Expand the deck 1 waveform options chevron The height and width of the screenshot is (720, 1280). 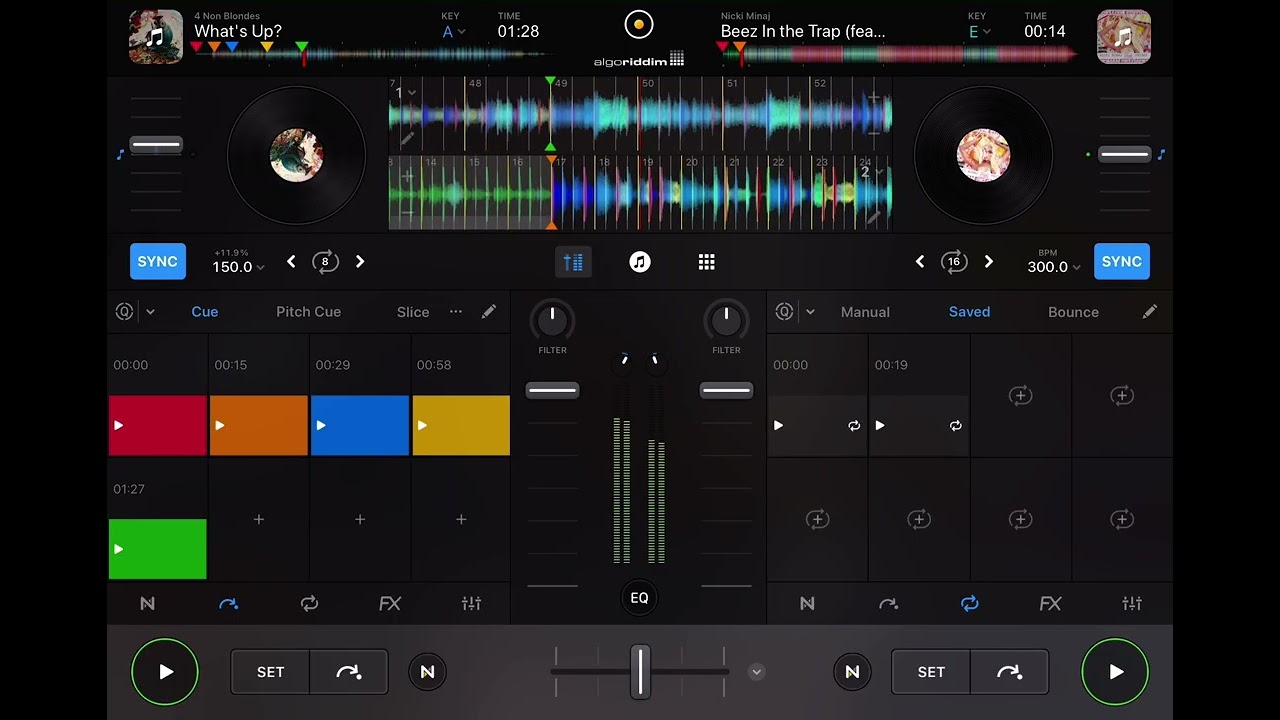pos(411,93)
